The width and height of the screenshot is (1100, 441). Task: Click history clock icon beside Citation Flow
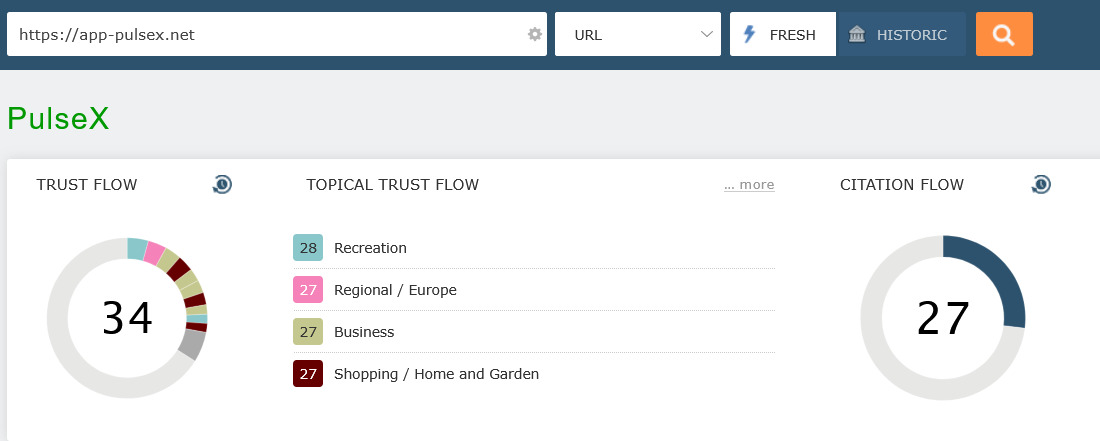pos(1041,184)
